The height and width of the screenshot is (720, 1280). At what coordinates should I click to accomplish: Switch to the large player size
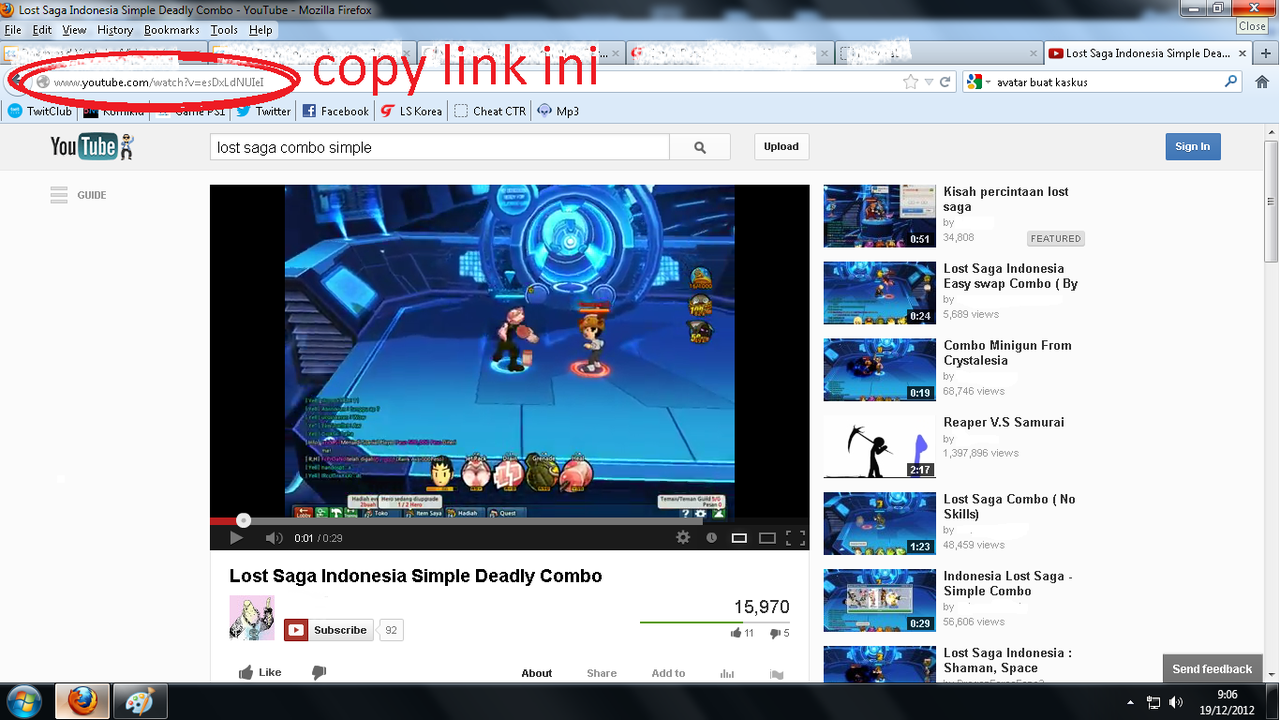[x=767, y=538]
